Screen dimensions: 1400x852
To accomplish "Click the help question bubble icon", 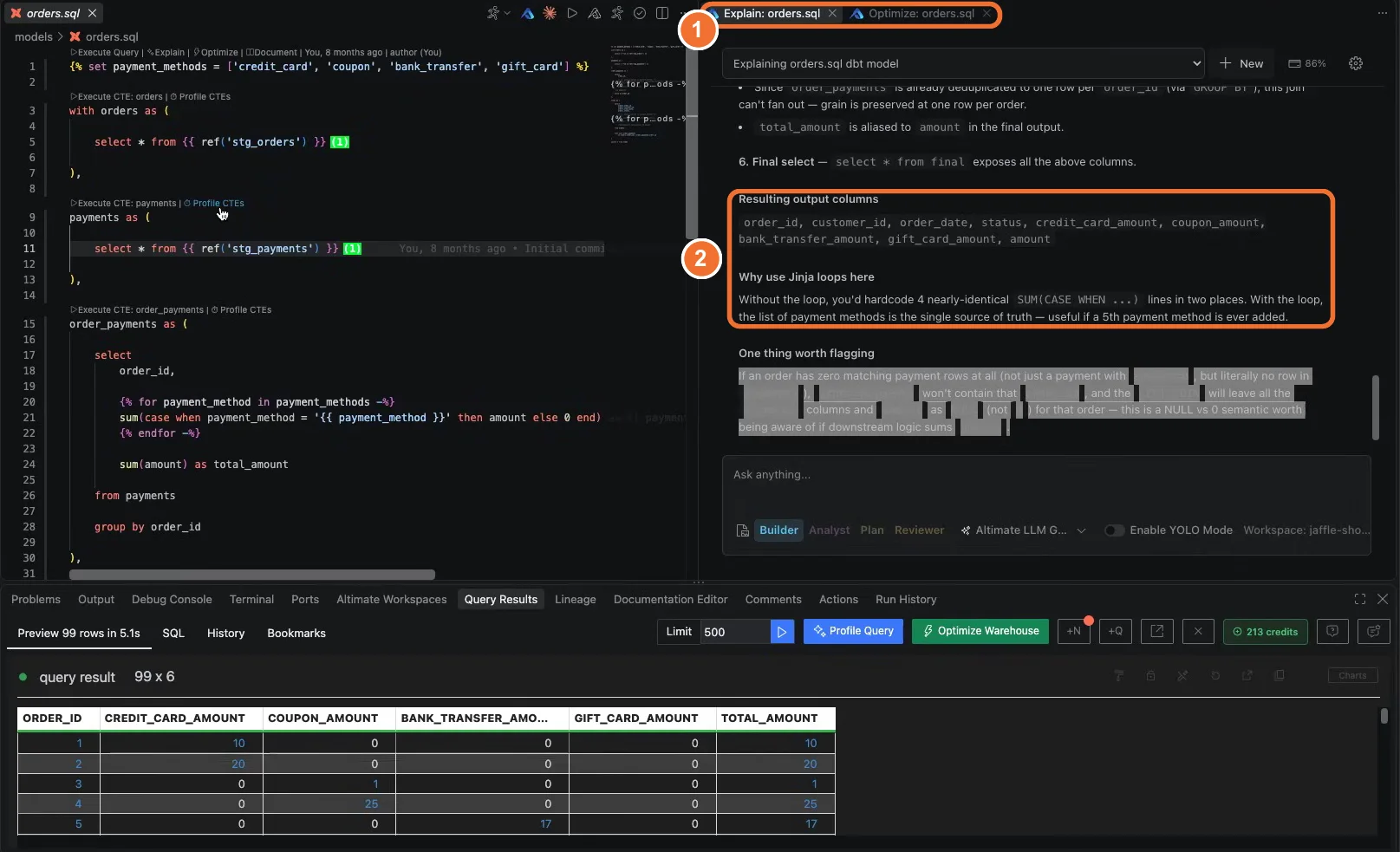I will [x=1332, y=631].
